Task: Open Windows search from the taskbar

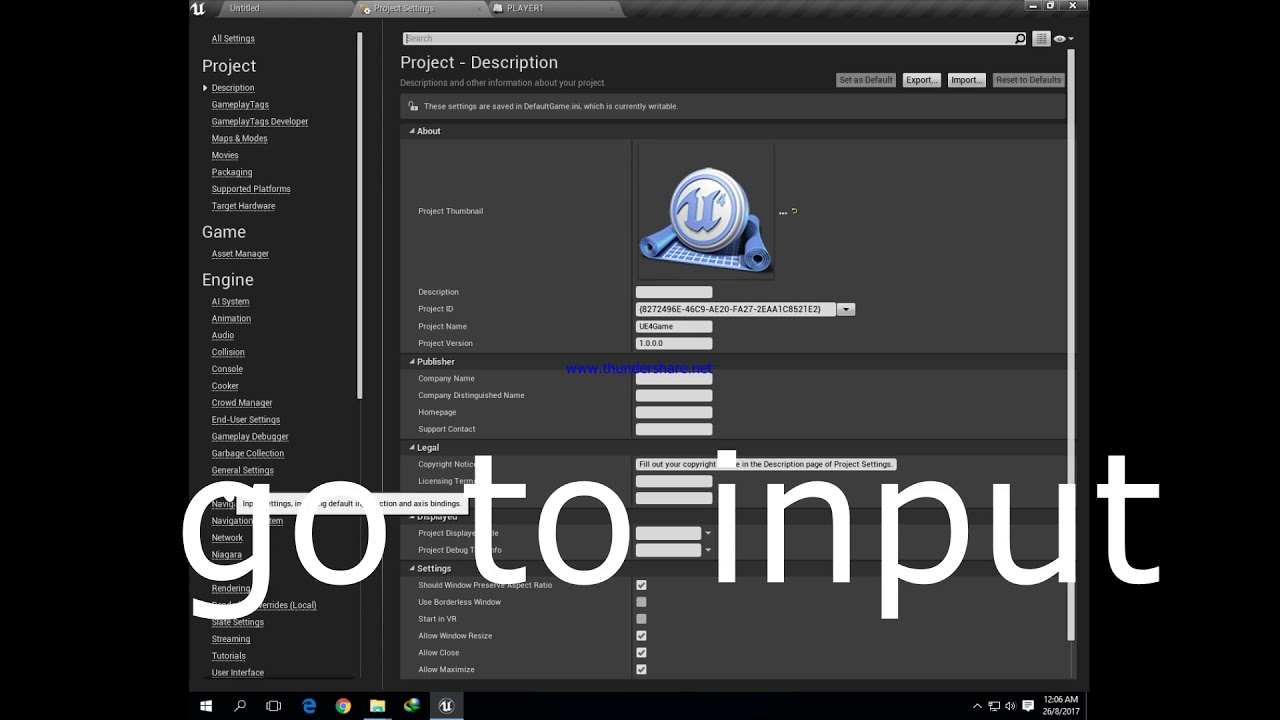Action: tap(240, 706)
